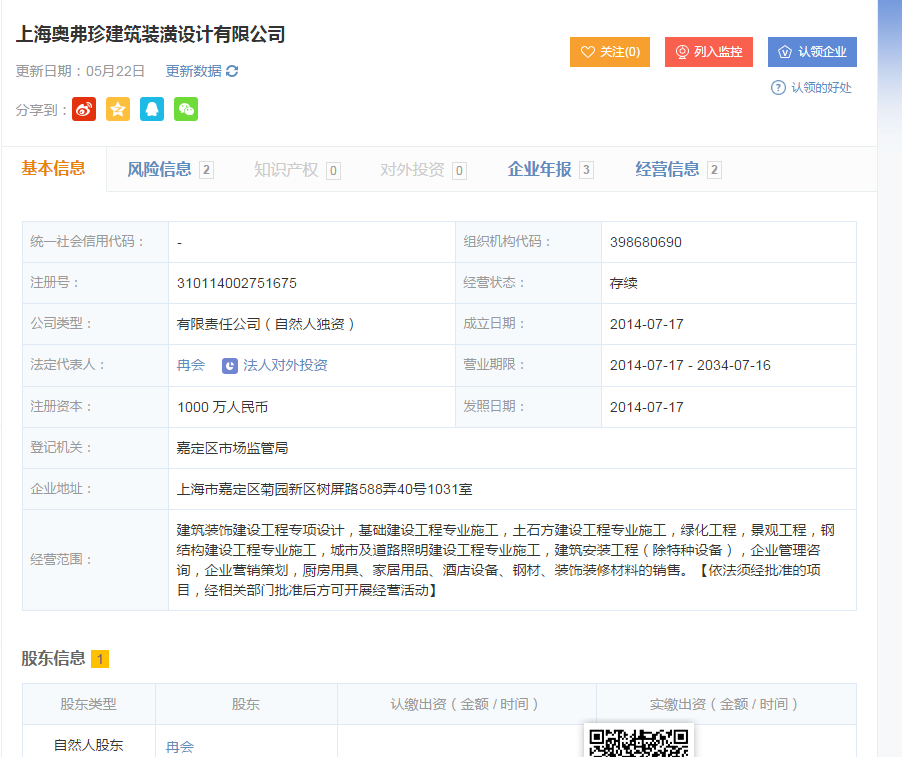Click the 更新数据 link
902x757 pixels.
point(193,71)
